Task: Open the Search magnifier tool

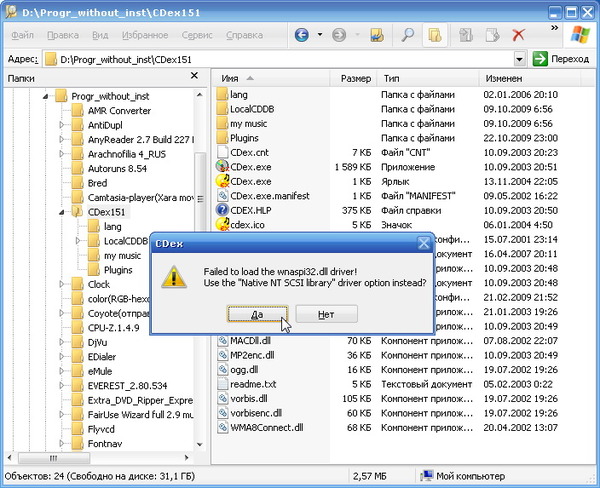Action: [407, 35]
